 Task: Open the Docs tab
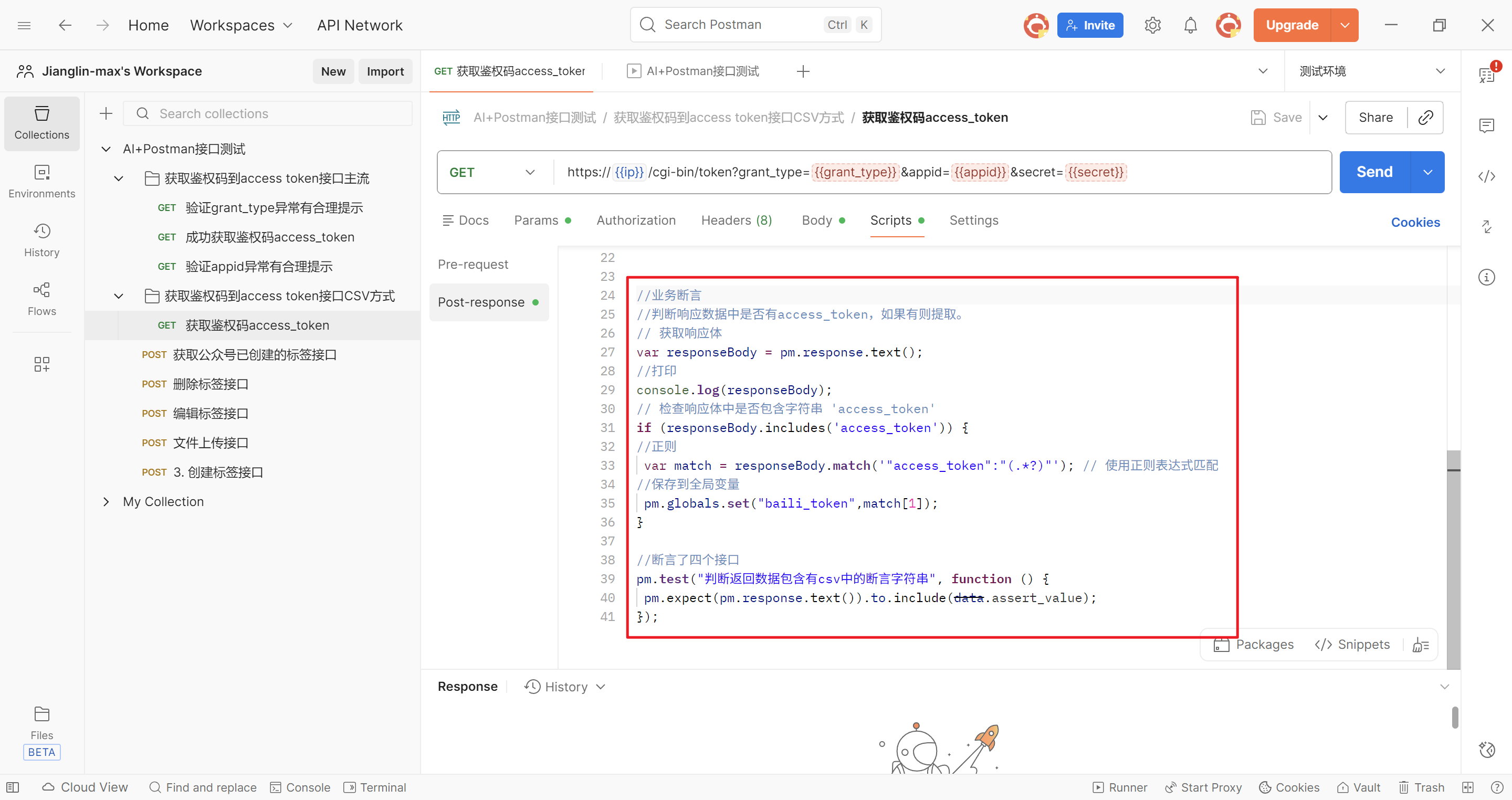[466, 220]
